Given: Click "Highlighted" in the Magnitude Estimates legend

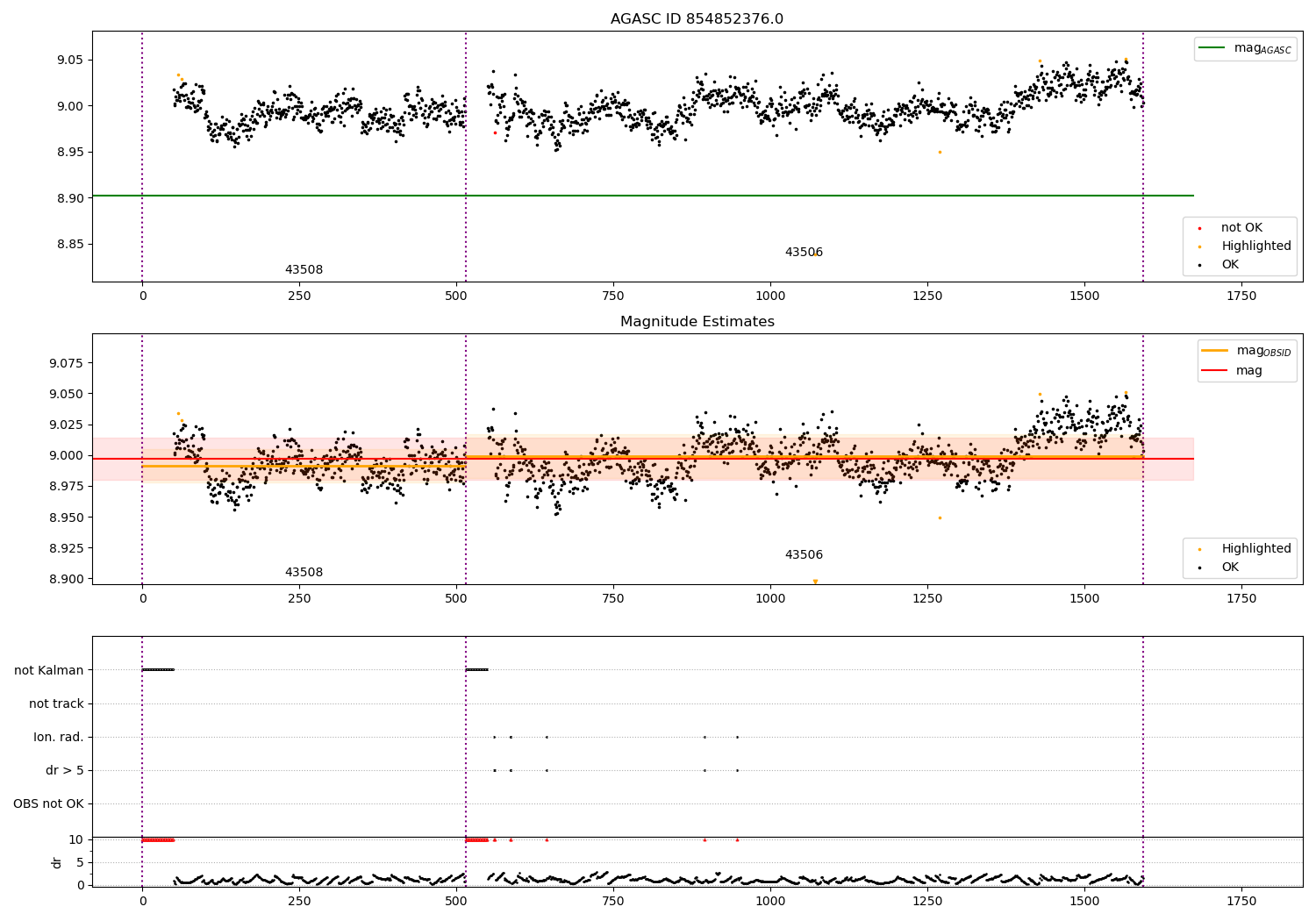Looking at the screenshot, I should (x=1256, y=549).
